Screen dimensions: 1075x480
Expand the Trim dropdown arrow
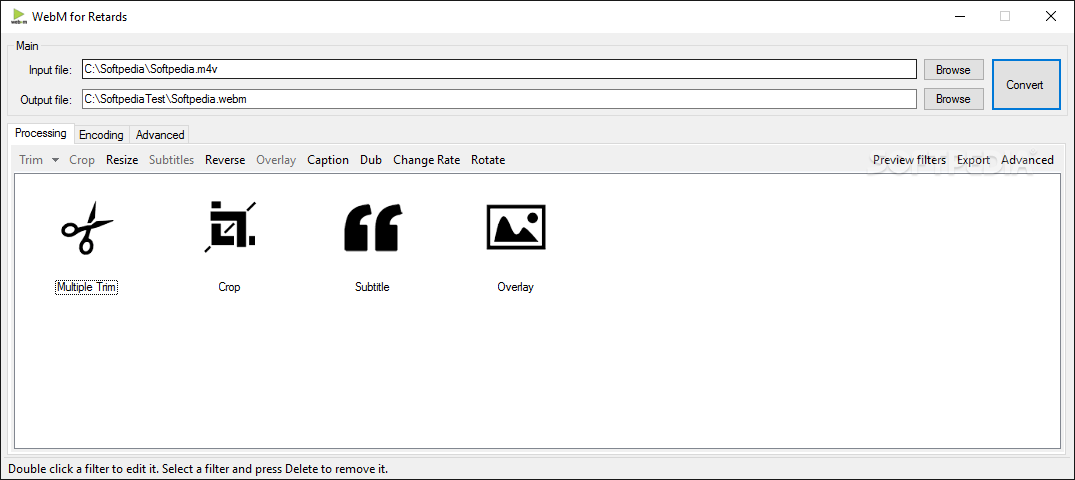coord(55,160)
